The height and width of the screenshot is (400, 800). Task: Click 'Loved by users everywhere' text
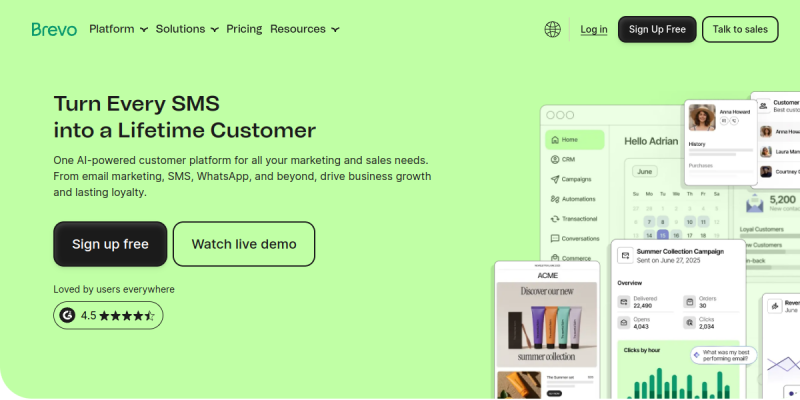click(114, 289)
